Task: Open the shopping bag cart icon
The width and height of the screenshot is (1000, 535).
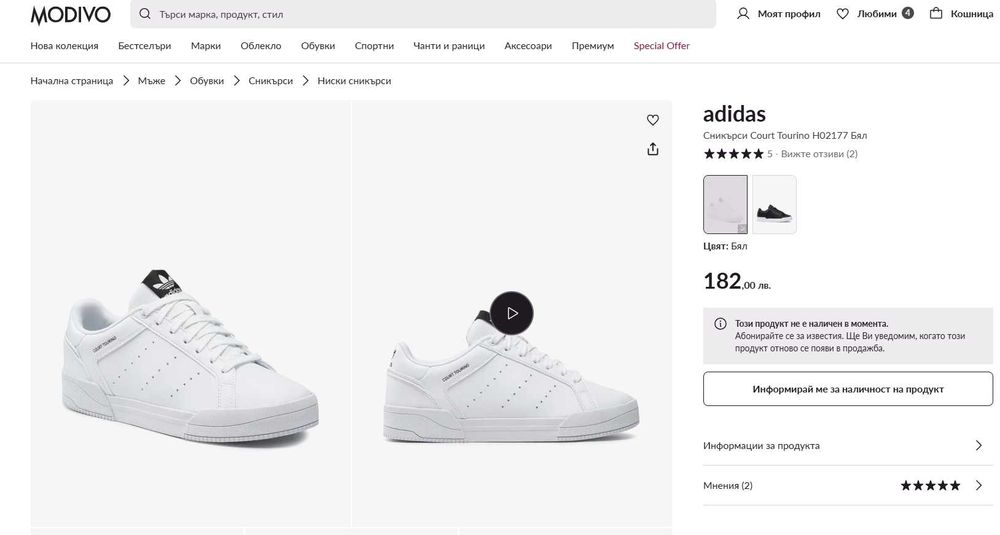Action: (936, 14)
